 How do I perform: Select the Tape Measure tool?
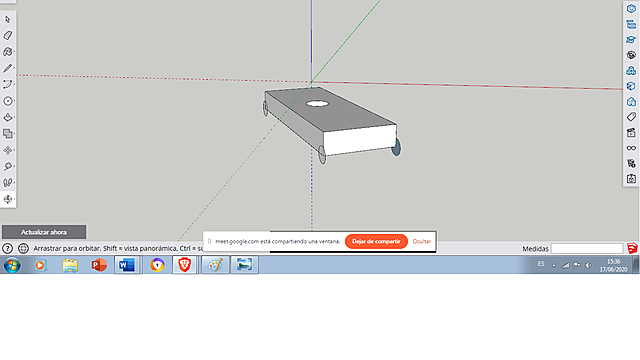[x=8, y=167]
